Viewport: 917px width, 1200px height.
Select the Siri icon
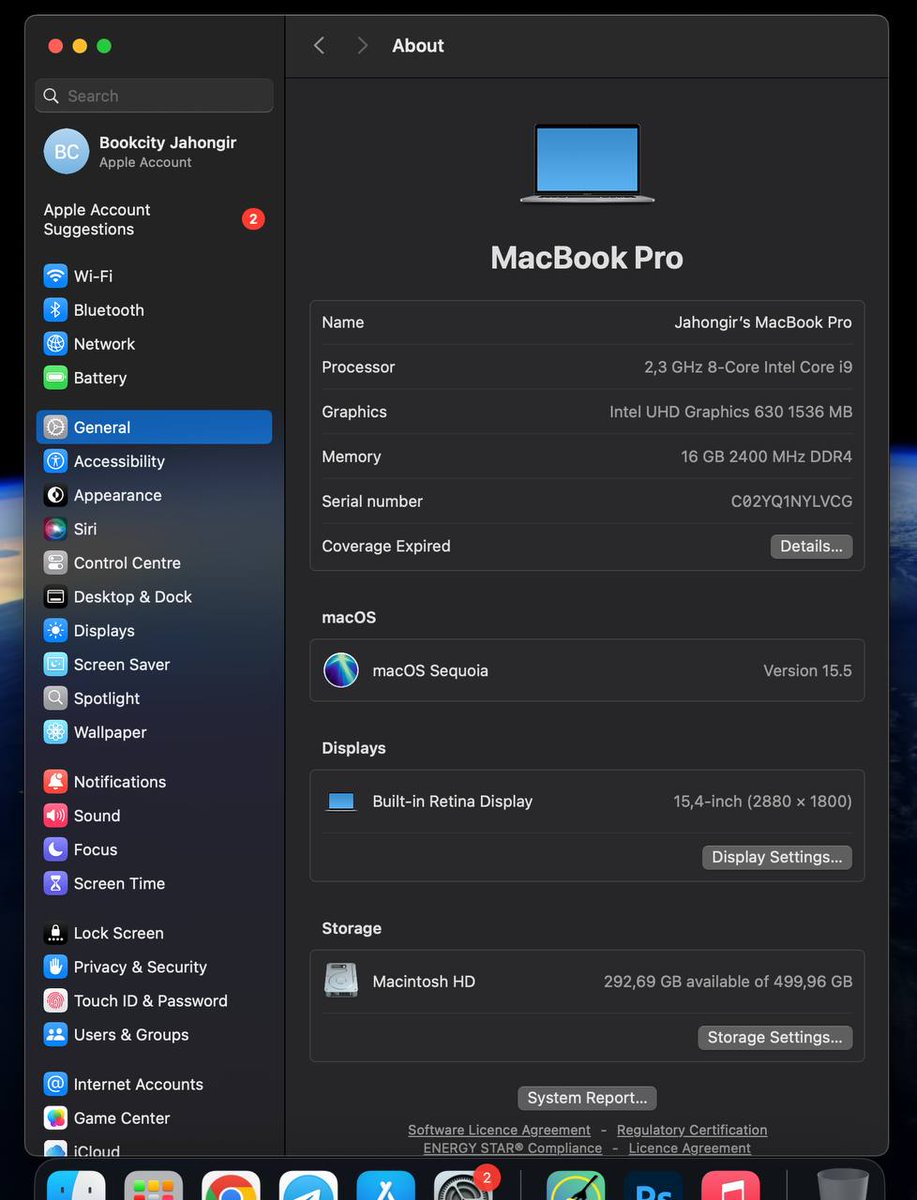click(56, 529)
